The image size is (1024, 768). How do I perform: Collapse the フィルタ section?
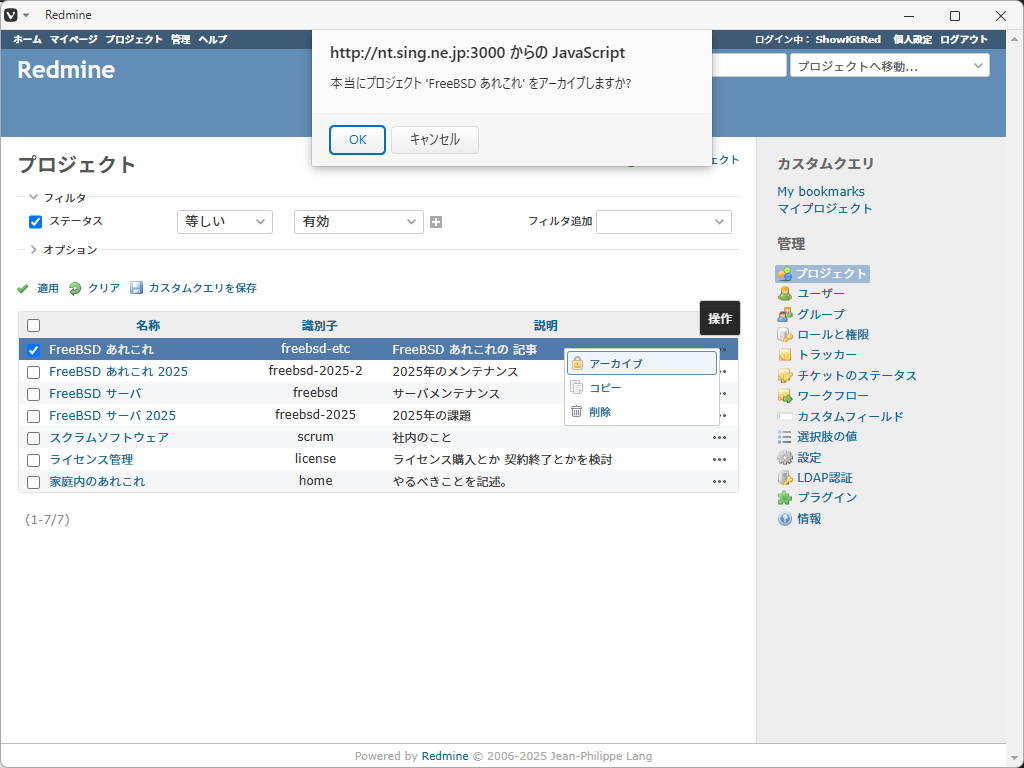(x=57, y=198)
